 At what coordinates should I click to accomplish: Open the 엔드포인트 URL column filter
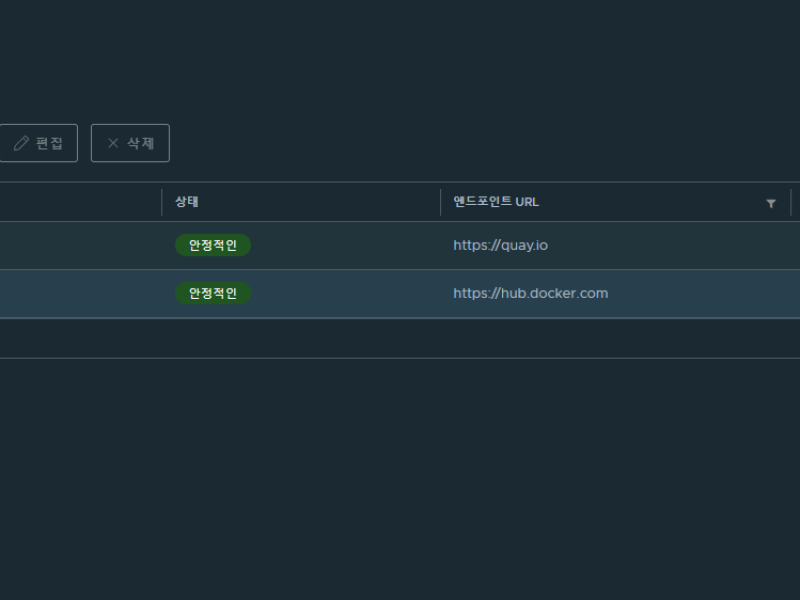pos(771,203)
